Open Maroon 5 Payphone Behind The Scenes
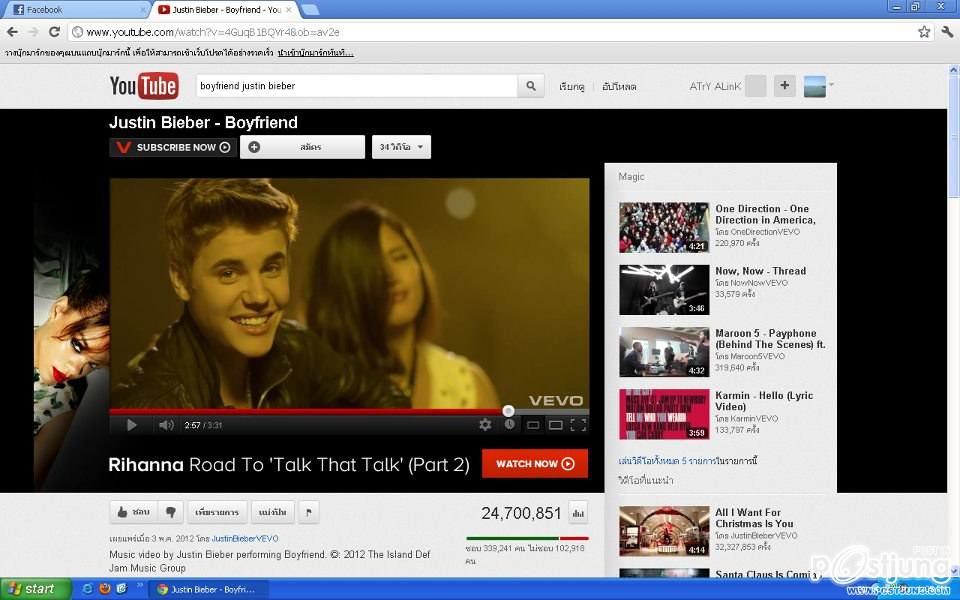 [x=770, y=339]
